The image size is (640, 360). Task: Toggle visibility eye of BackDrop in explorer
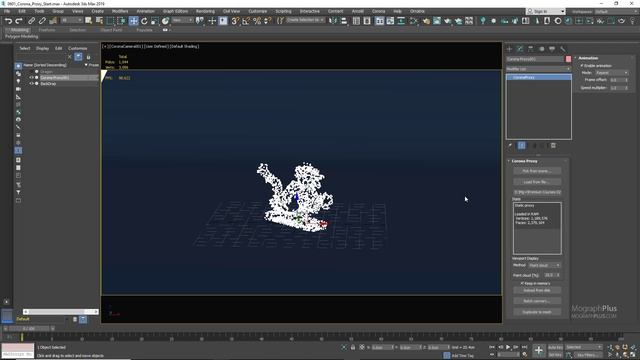[31, 84]
